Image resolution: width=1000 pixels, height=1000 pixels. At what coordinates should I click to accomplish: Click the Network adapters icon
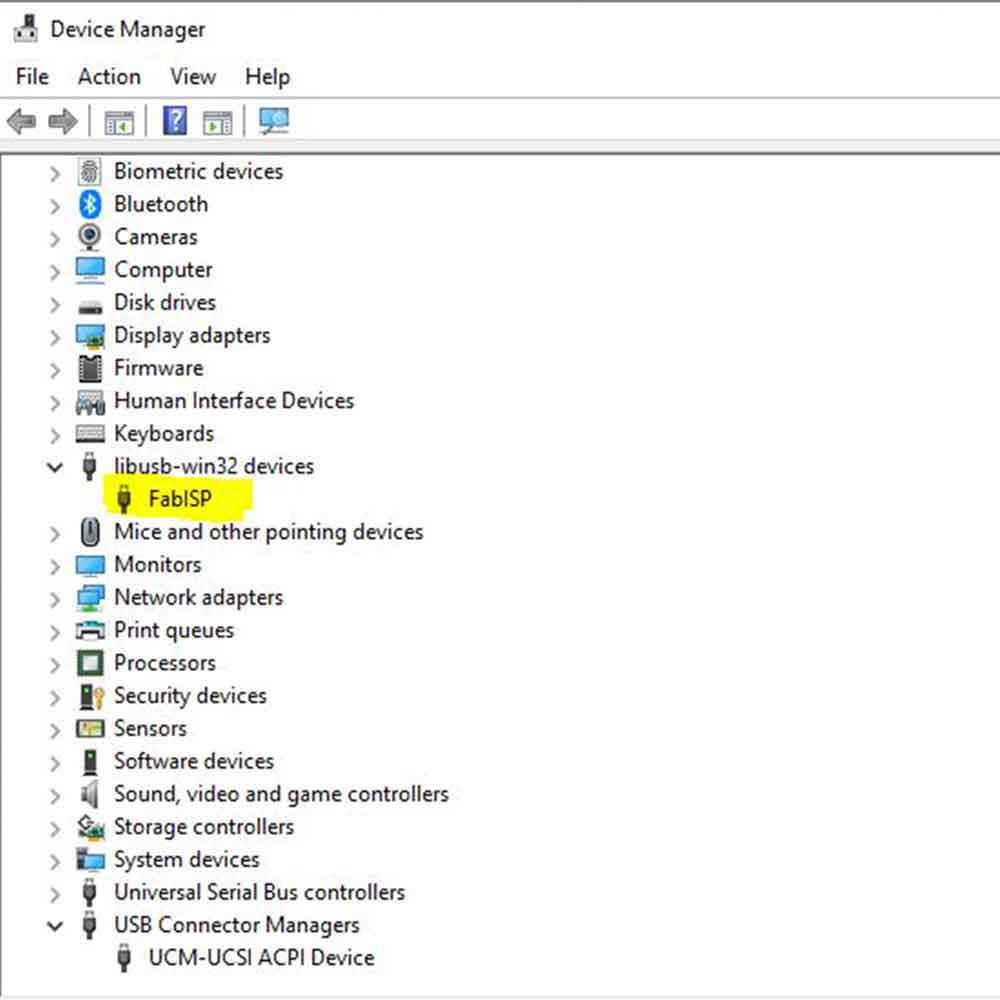pos(90,598)
